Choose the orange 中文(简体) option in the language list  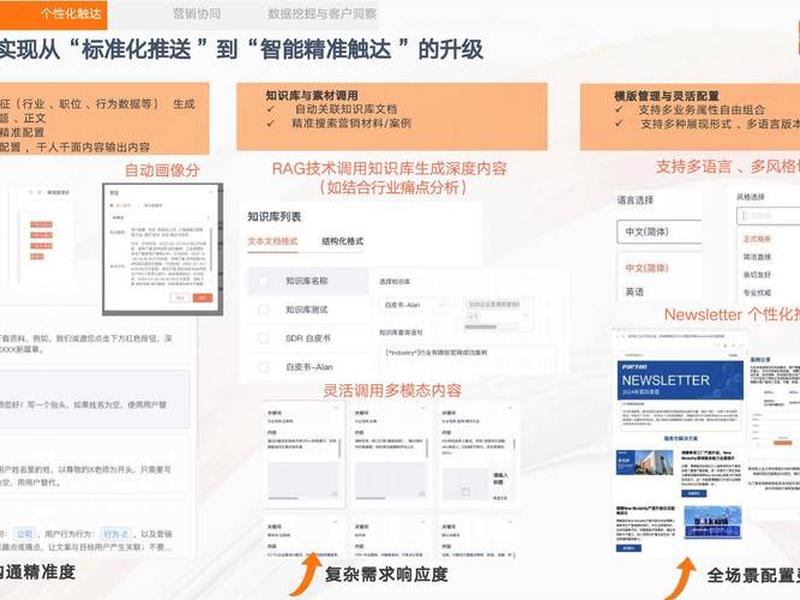tap(647, 268)
